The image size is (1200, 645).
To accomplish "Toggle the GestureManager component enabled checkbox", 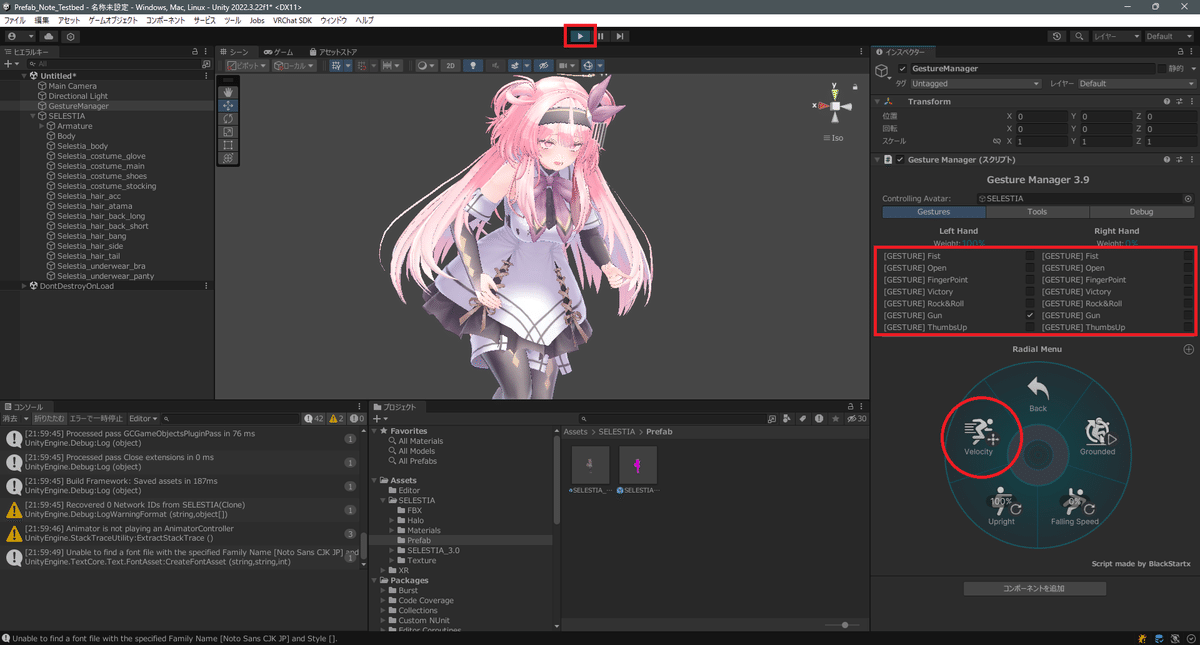I will tap(902, 69).
